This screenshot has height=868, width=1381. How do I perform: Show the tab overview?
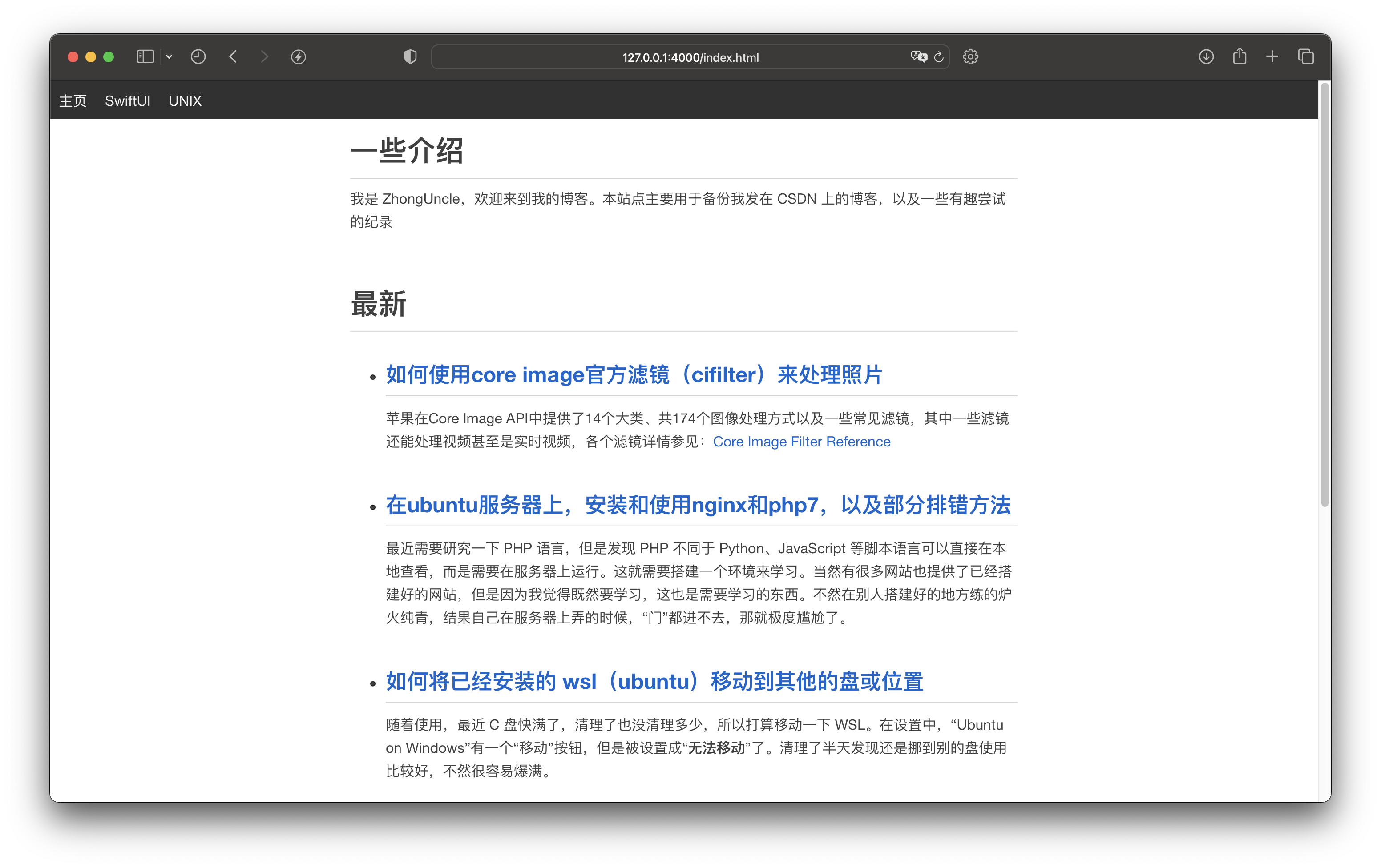(x=1306, y=57)
